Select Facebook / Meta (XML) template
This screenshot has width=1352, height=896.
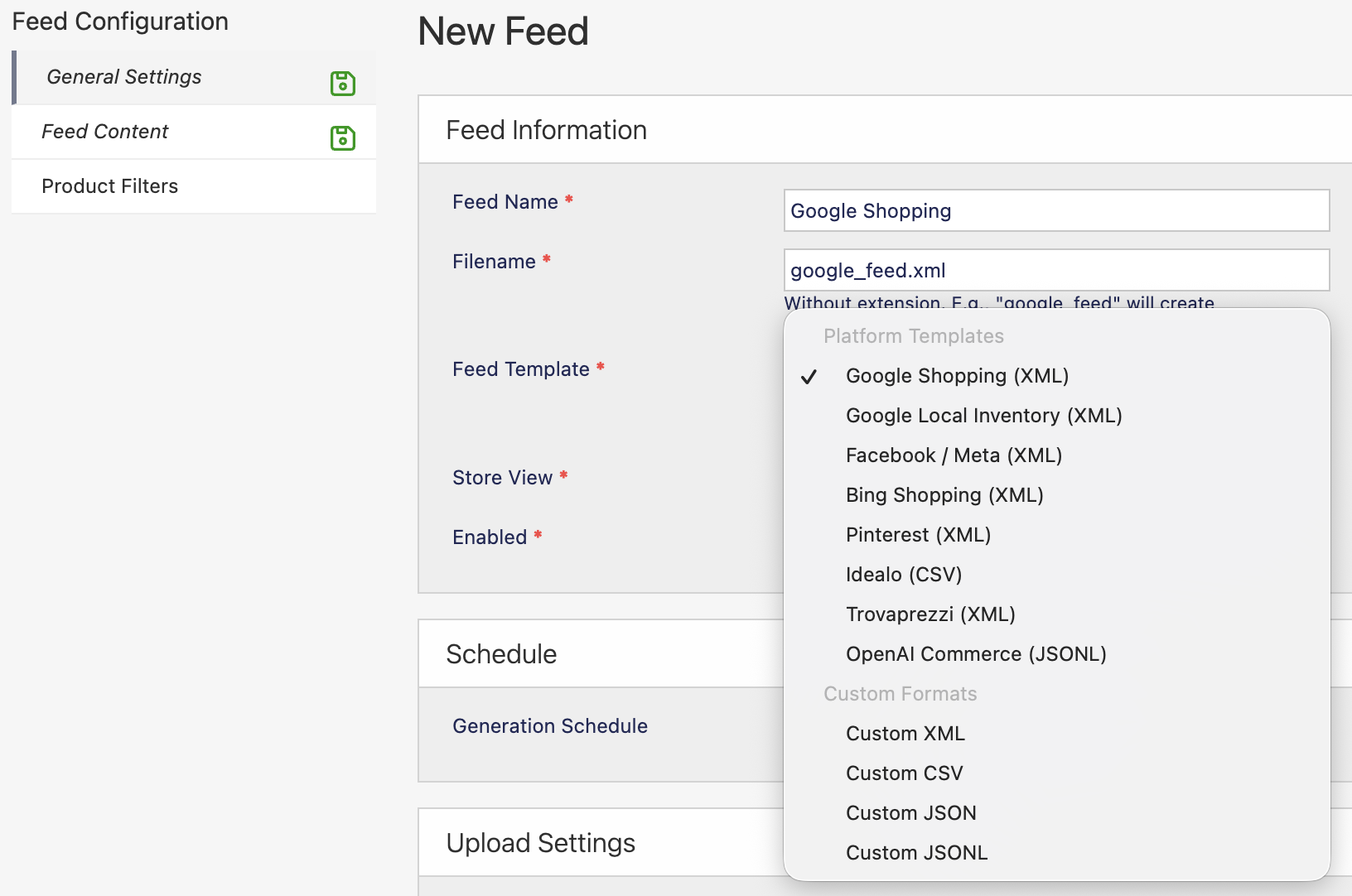coord(1056,455)
